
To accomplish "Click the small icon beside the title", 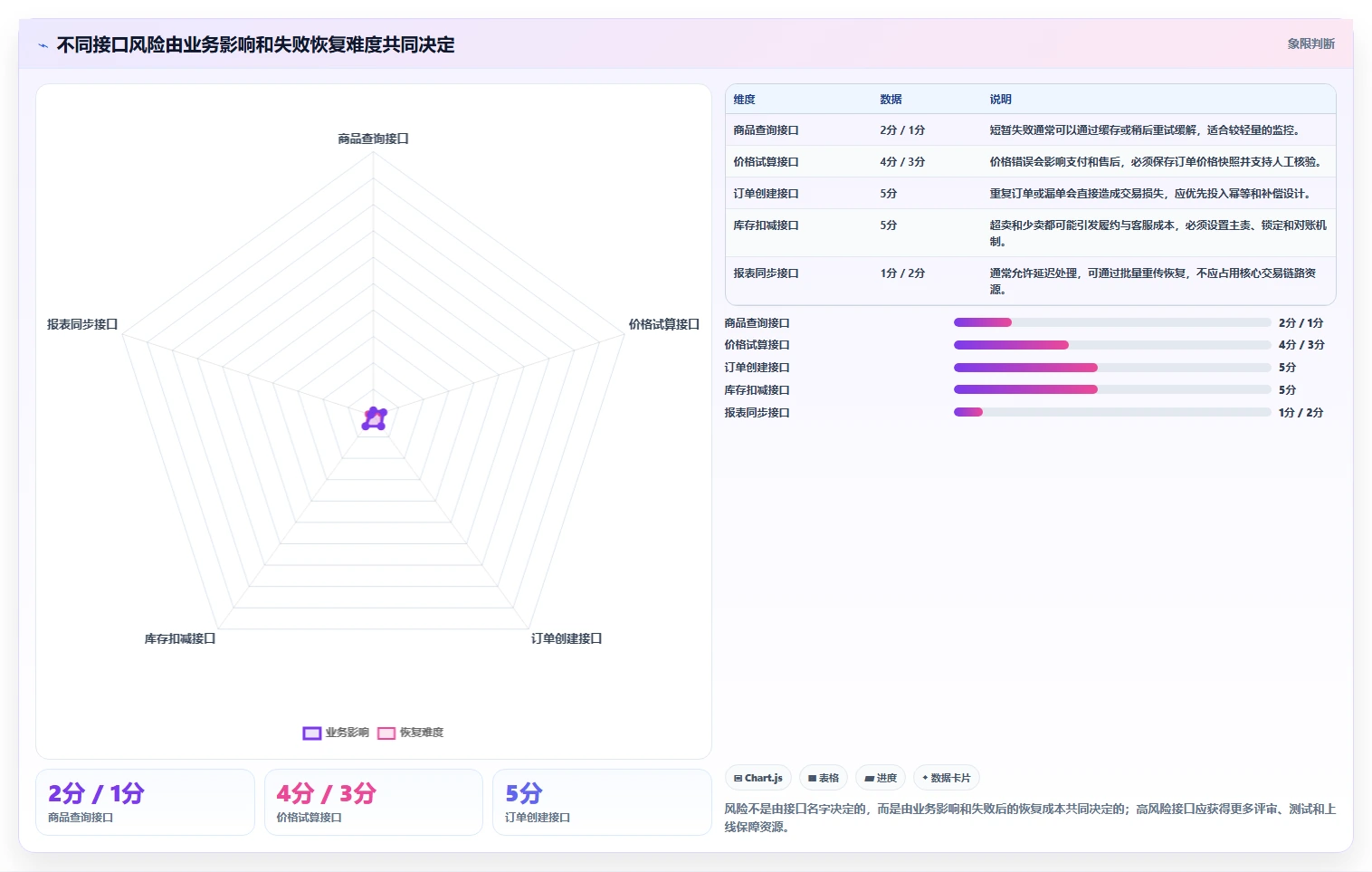I will tap(43, 45).
